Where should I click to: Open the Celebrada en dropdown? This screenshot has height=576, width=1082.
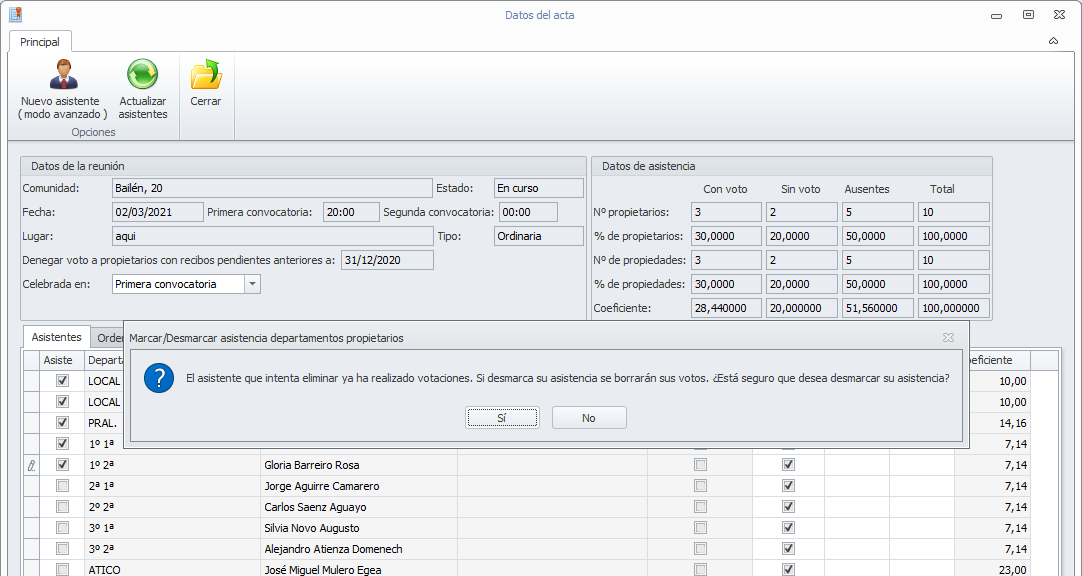tap(252, 284)
